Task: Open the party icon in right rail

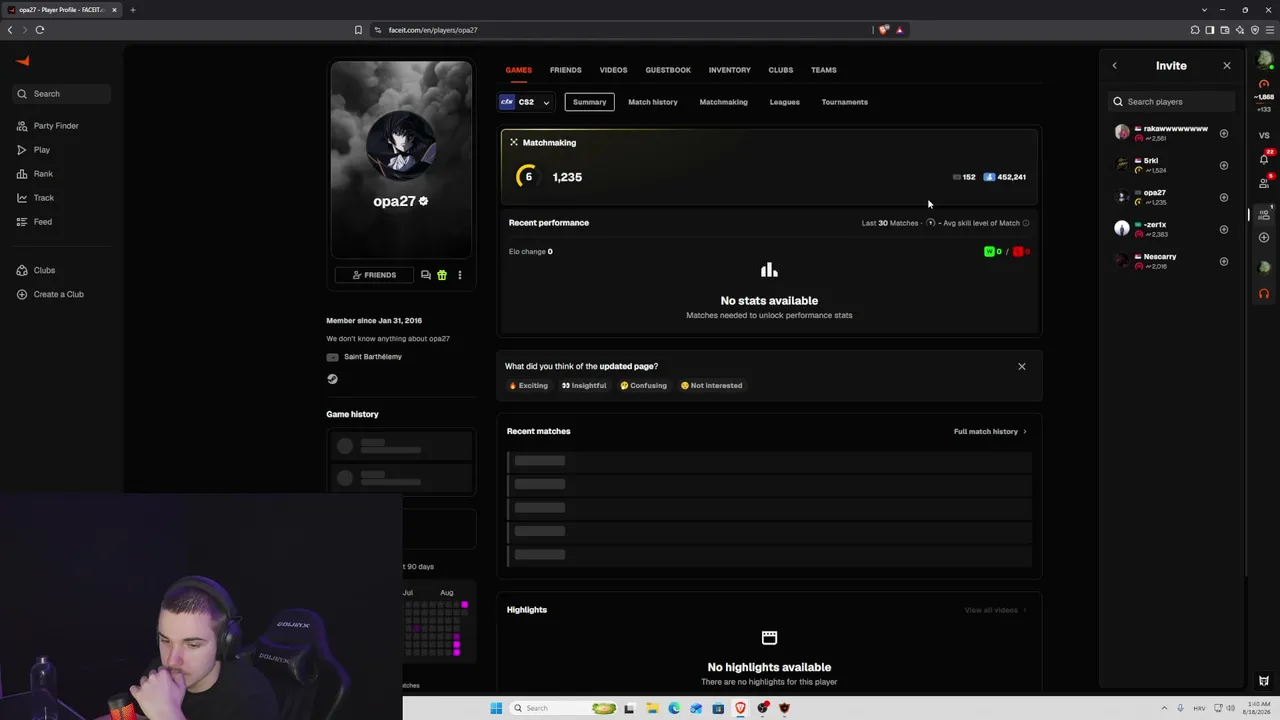Action: click(1264, 214)
